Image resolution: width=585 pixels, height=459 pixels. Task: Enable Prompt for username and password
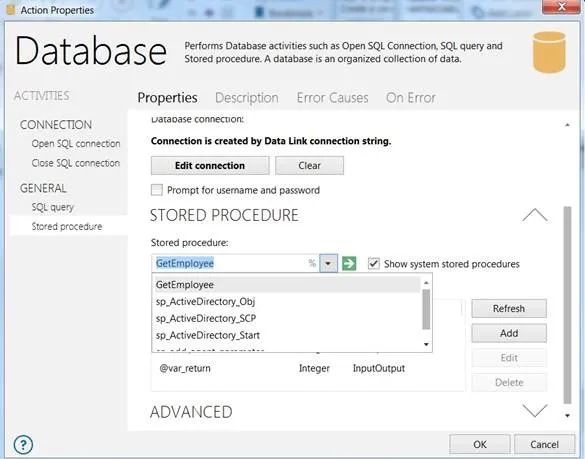(x=157, y=190)
